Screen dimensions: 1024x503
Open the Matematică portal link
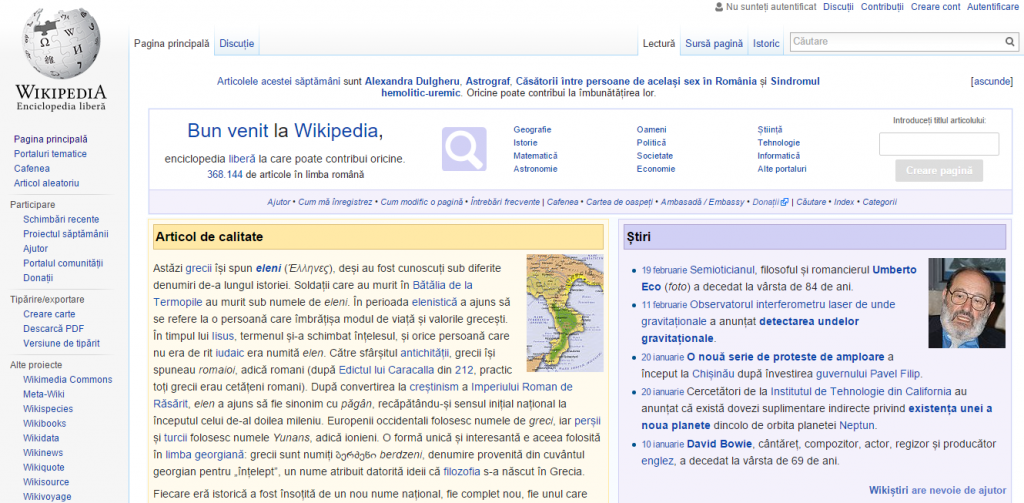536,156
